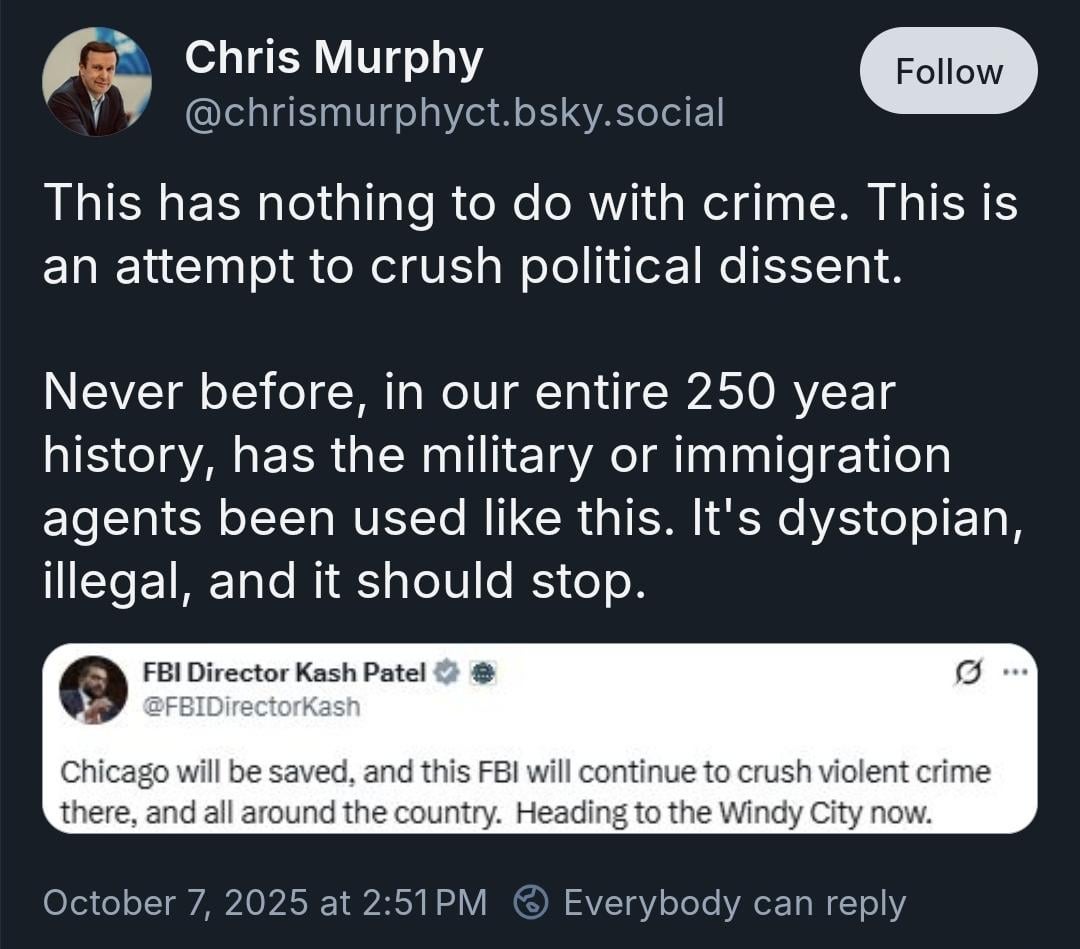This screenshot has height=949, width=1080.
Task: Open Chris Murphy's profile avatar
Action: (96, 82)
